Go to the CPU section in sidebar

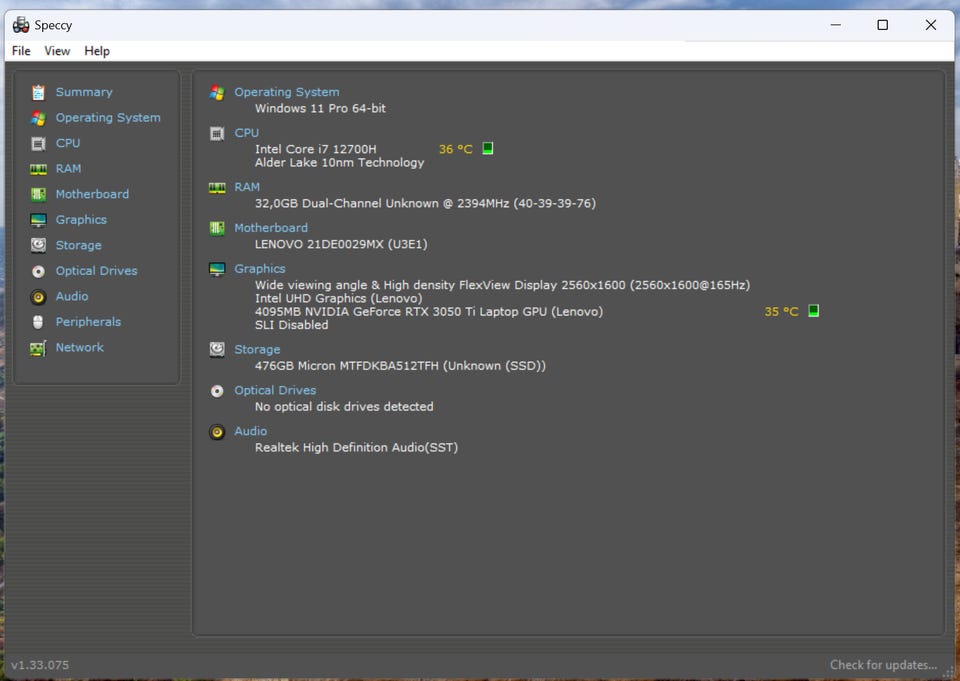[68, 143]
